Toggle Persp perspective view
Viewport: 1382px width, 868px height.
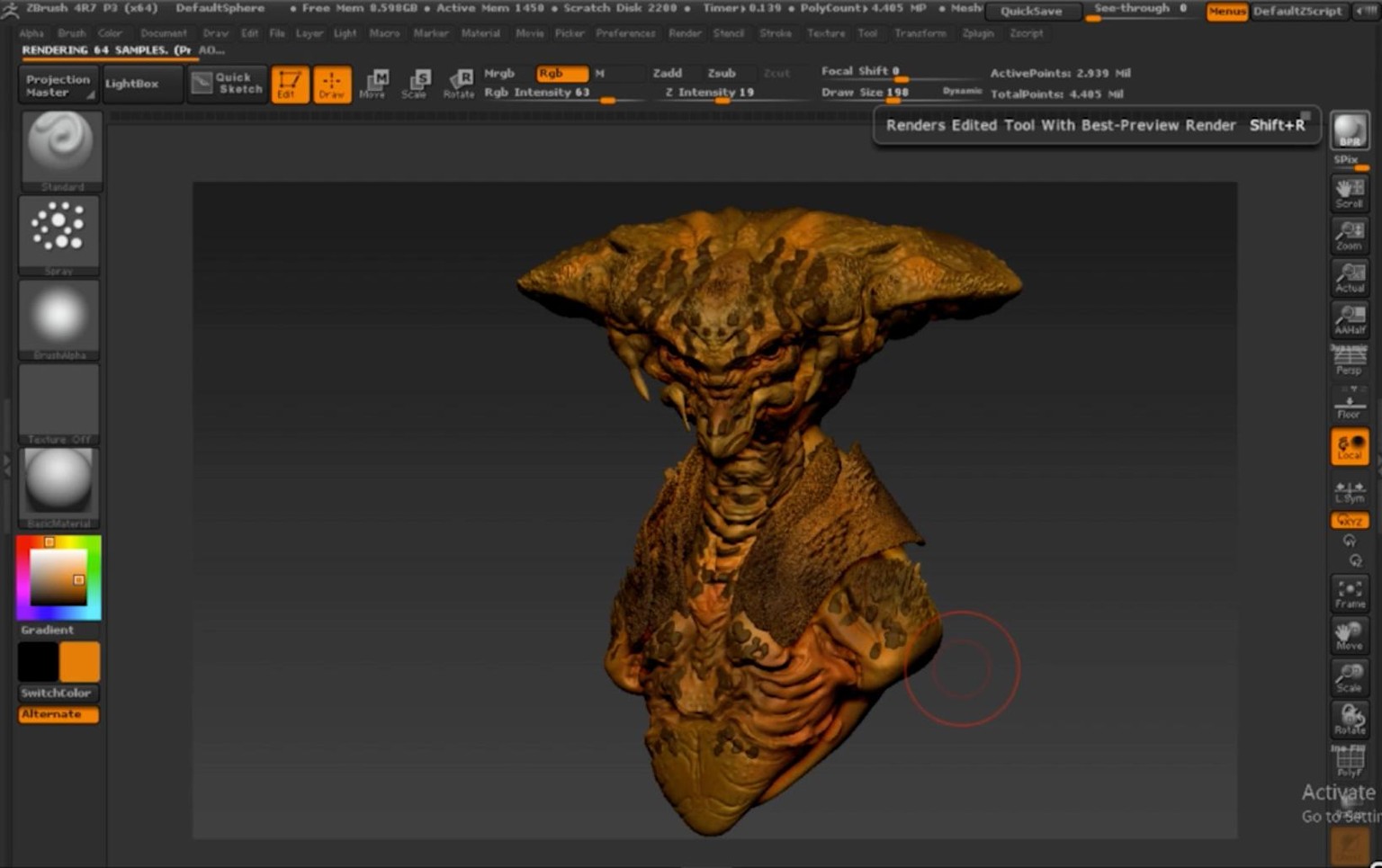[x=1350, y=361]
